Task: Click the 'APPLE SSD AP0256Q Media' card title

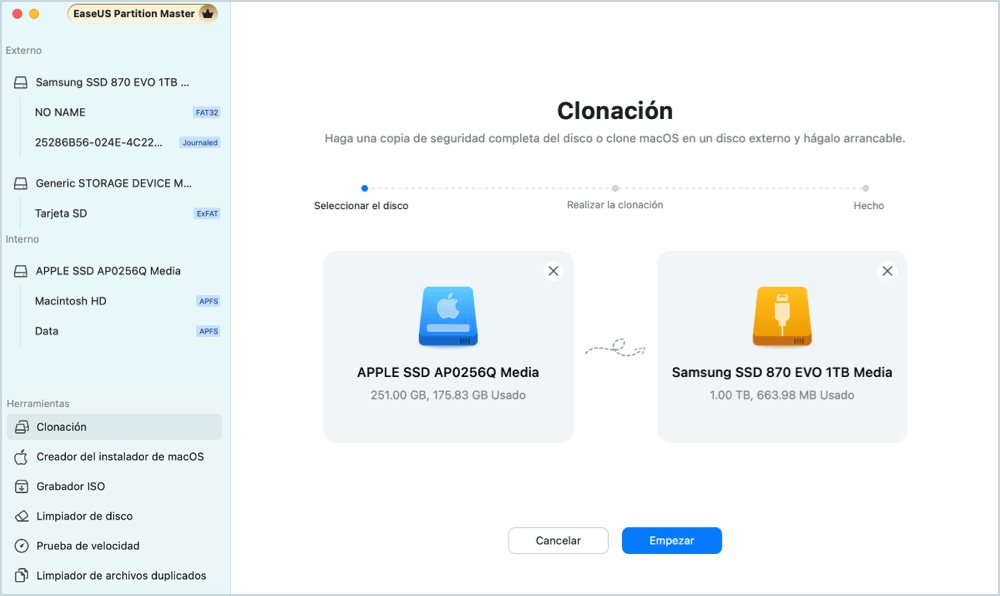Action: pos(448,372)
